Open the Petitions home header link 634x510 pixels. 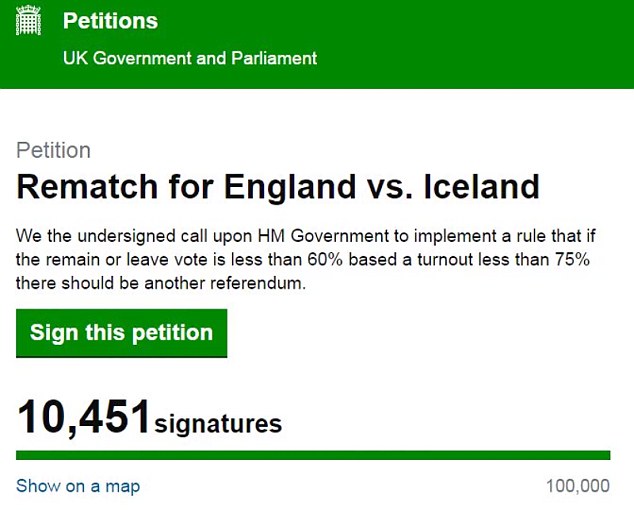pos(110,21)
